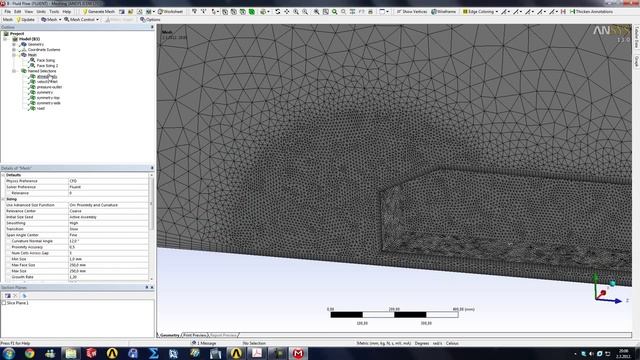Switch to the Report Preview tab
640x360 pixels.
[223, 335]
